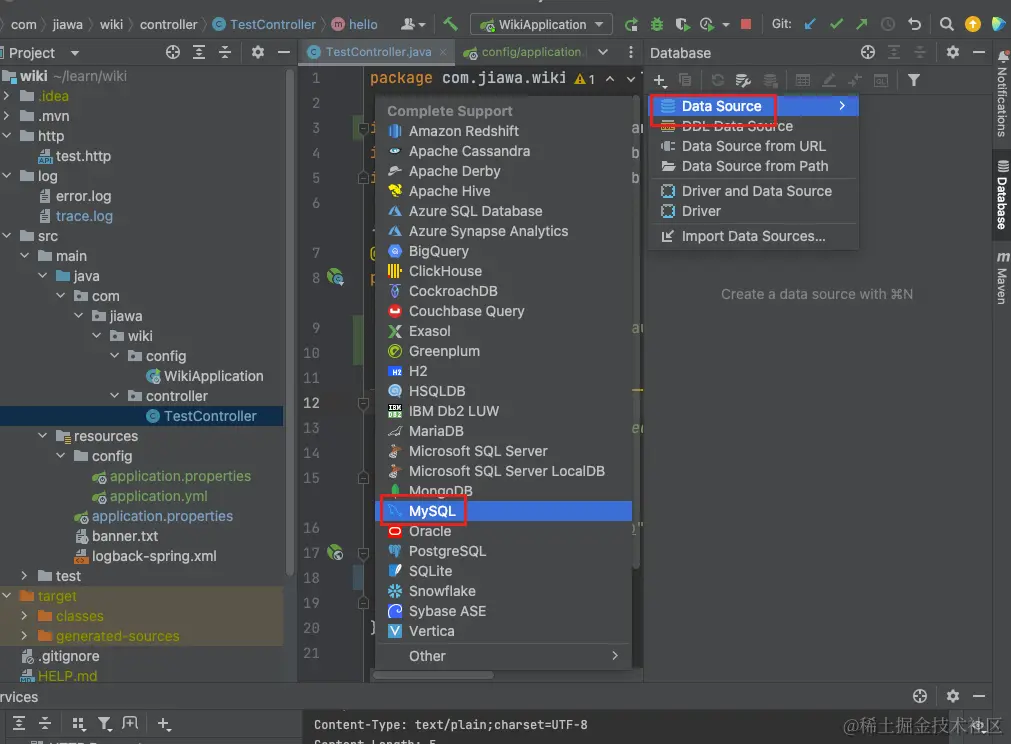The width and height of the screenshot is (1011, 744).
Task: Click the orange IDE update icon
Action: tap(972, 24)
